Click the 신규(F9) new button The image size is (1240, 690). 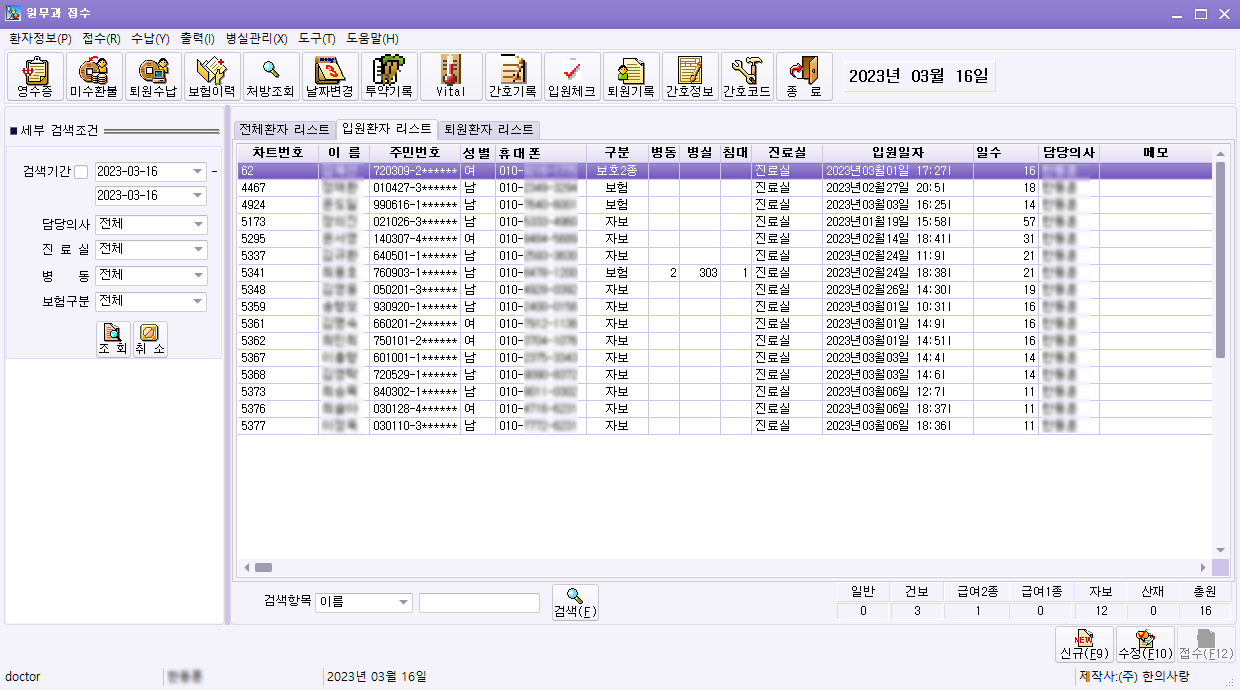tap(1085, 645)
